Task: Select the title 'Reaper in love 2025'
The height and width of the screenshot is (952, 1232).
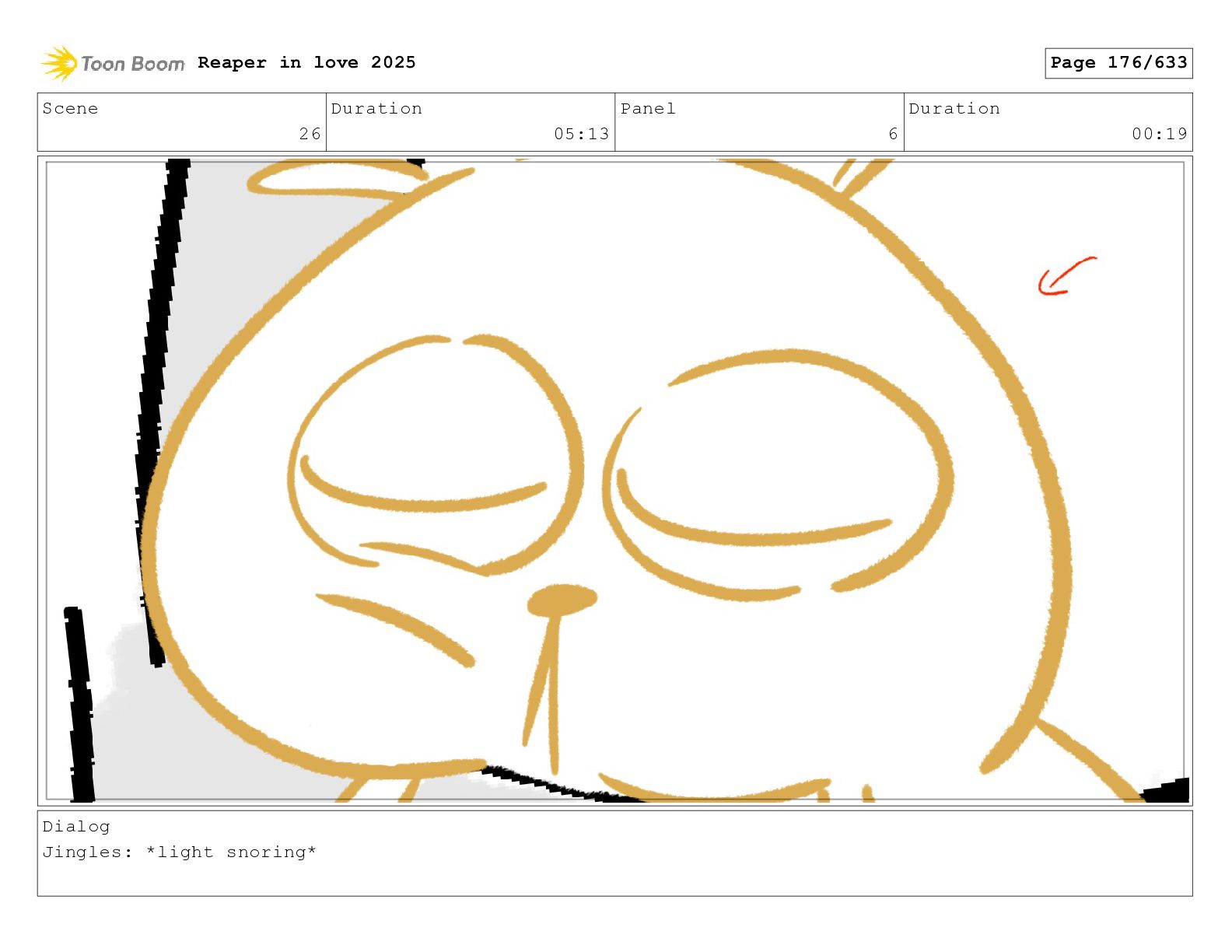Action: [306, 62]
